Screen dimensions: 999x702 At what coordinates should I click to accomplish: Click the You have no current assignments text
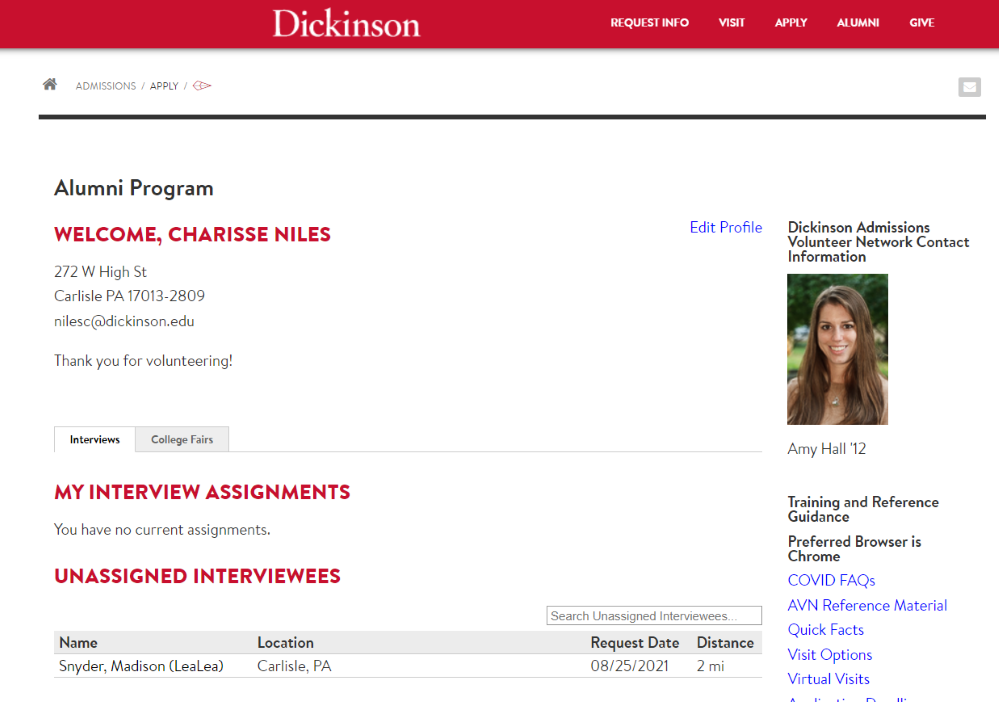(x=162, y=530)
